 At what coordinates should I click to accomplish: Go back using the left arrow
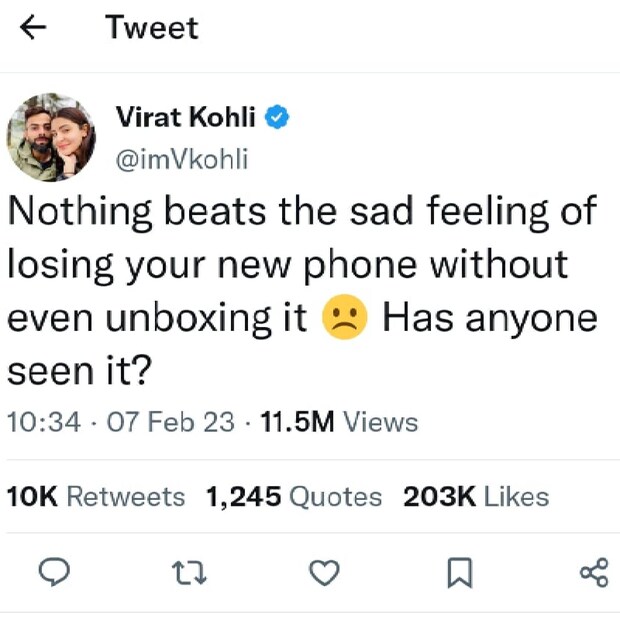(35, 28)
